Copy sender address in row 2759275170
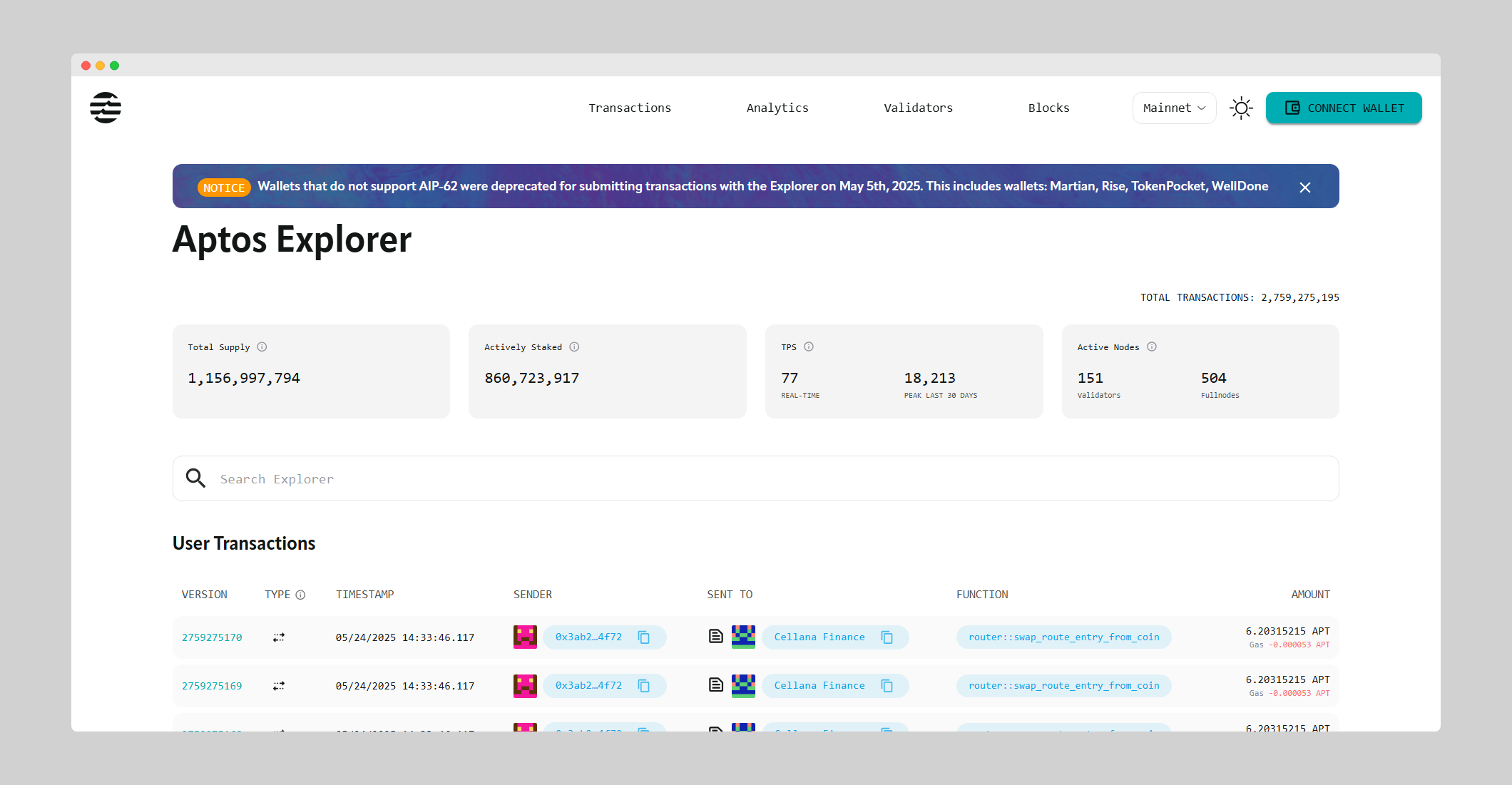 point(644,637)
